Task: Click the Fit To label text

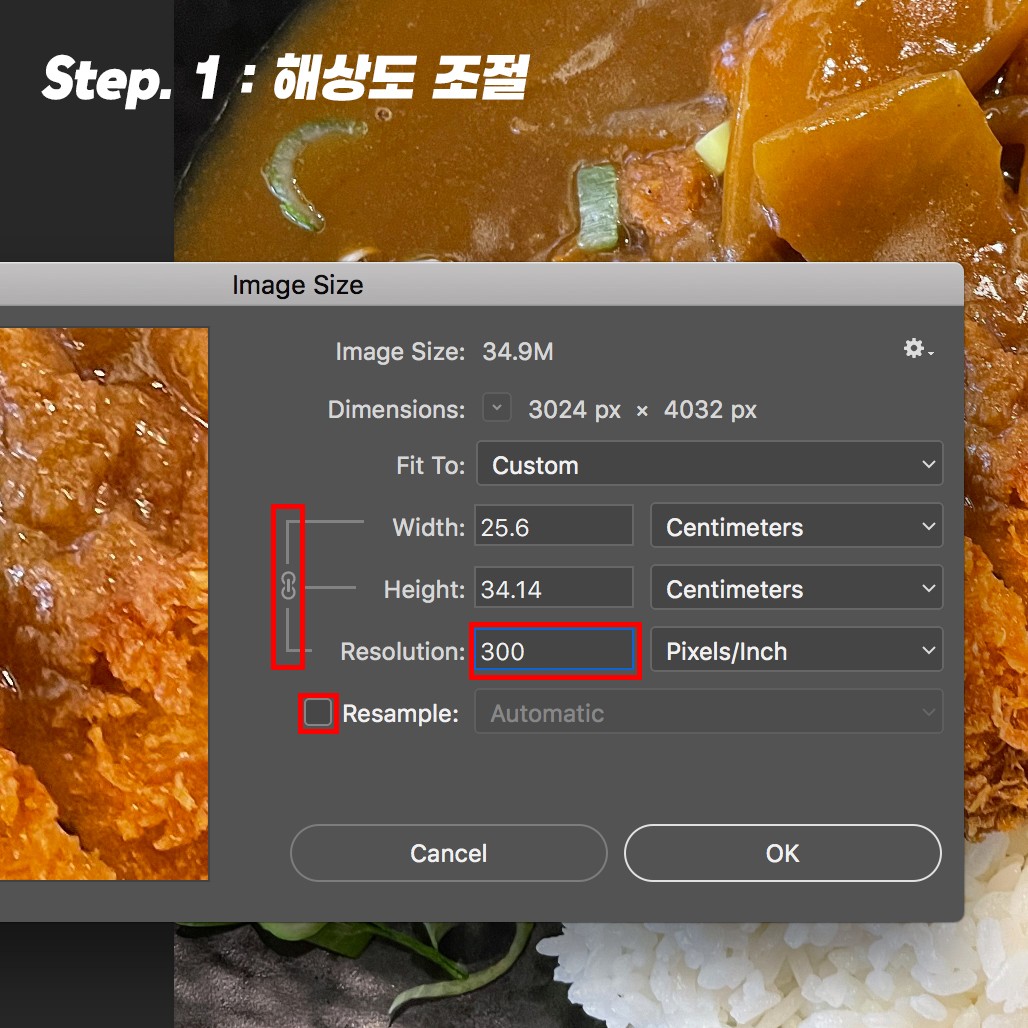Action: tap(431, 465)
